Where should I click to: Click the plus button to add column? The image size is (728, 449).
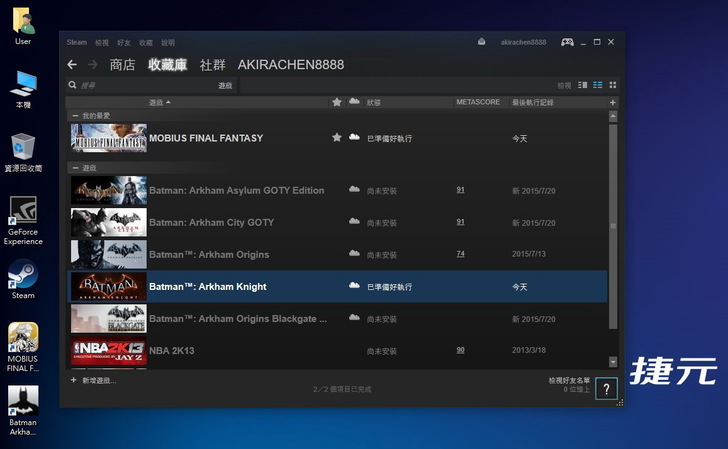613,102
